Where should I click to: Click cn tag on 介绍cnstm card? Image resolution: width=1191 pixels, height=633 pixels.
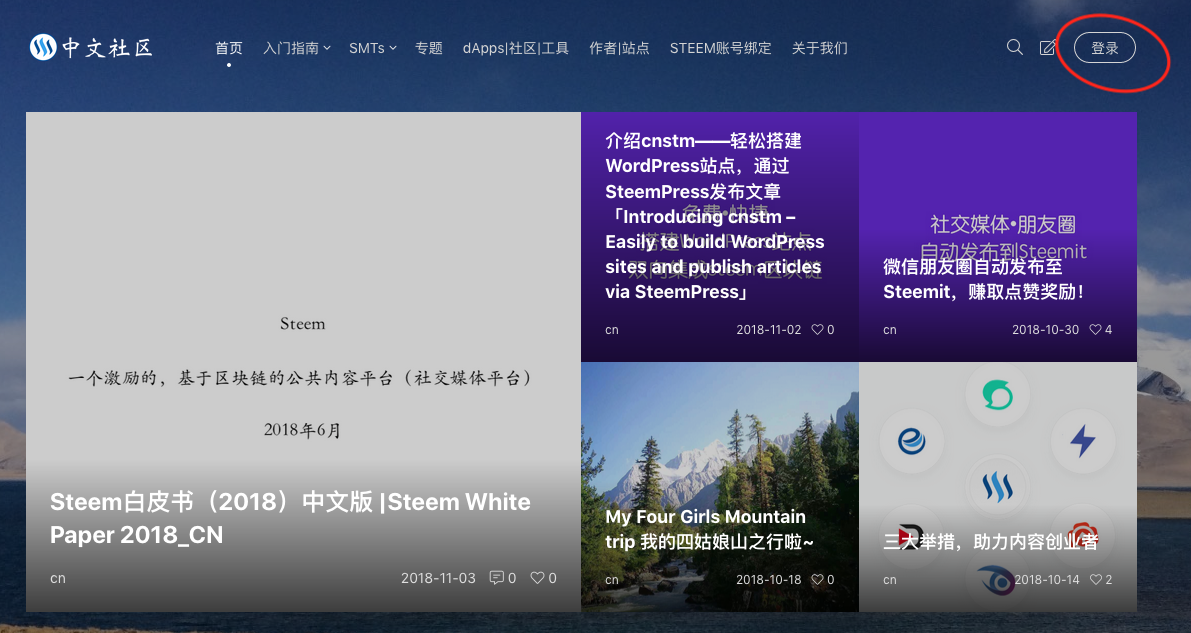(x=611, y=330)
